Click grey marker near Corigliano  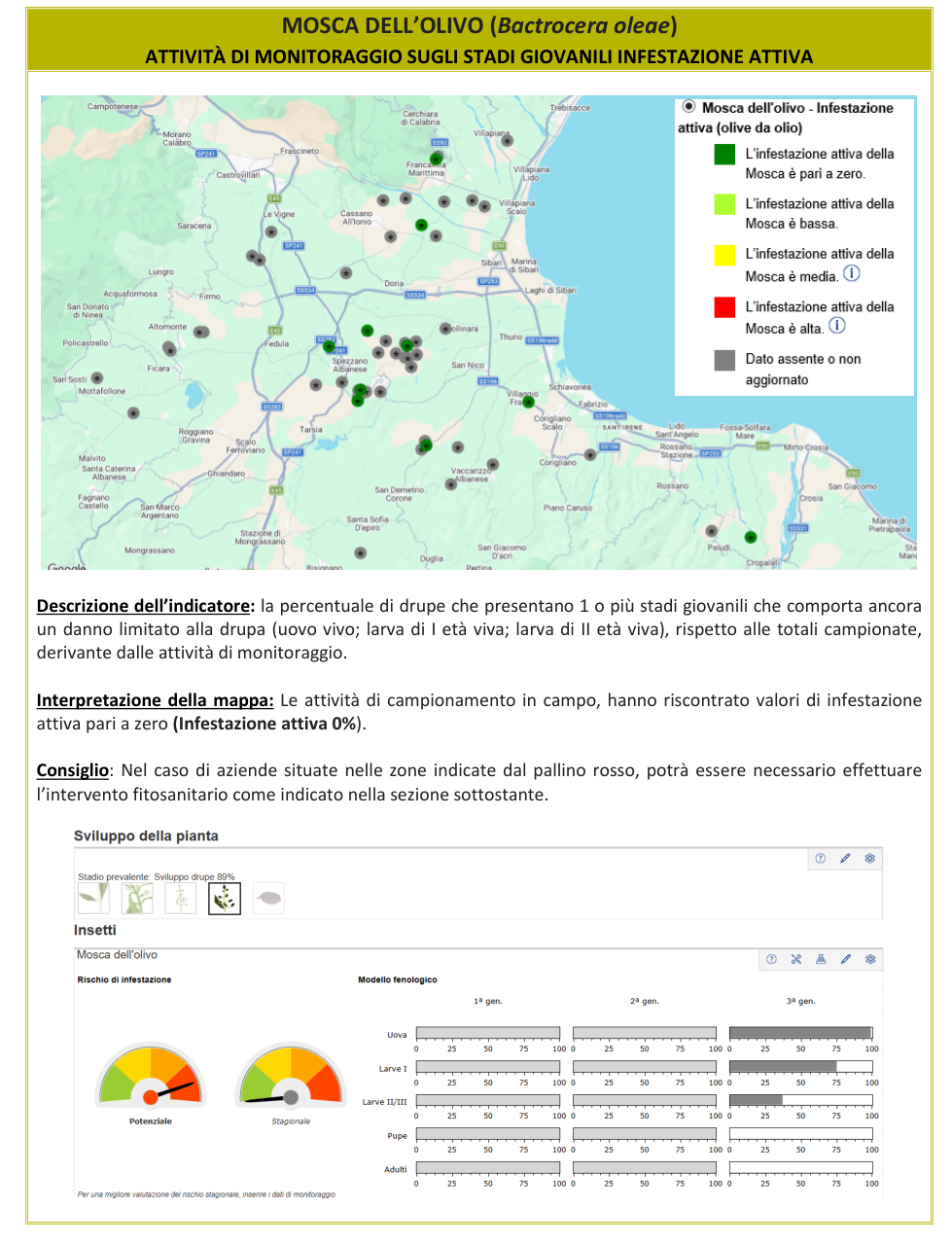pyautogui.click(x=590, y=454)
